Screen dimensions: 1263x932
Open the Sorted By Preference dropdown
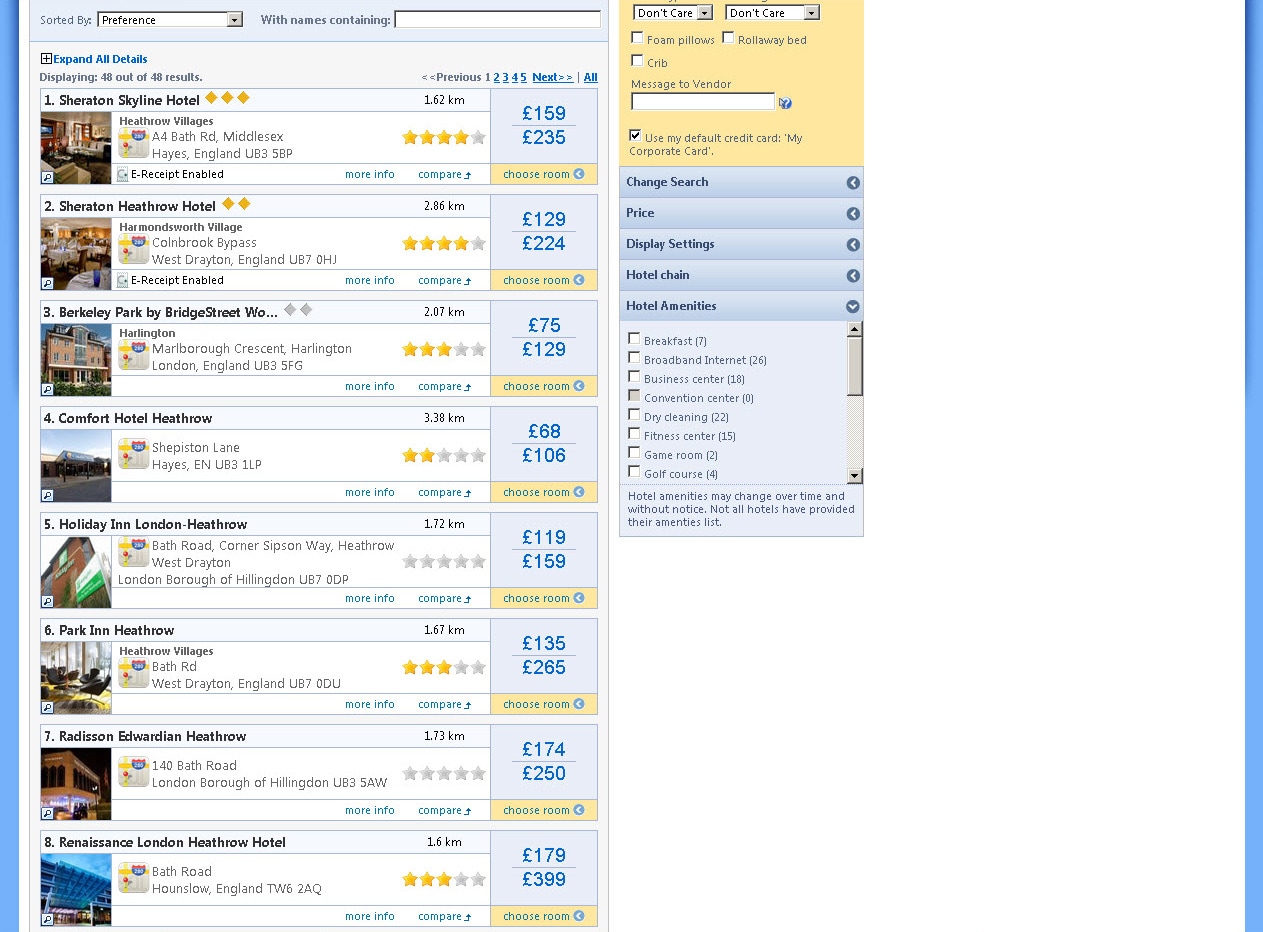pyautogui.click(x=234, y=20)
